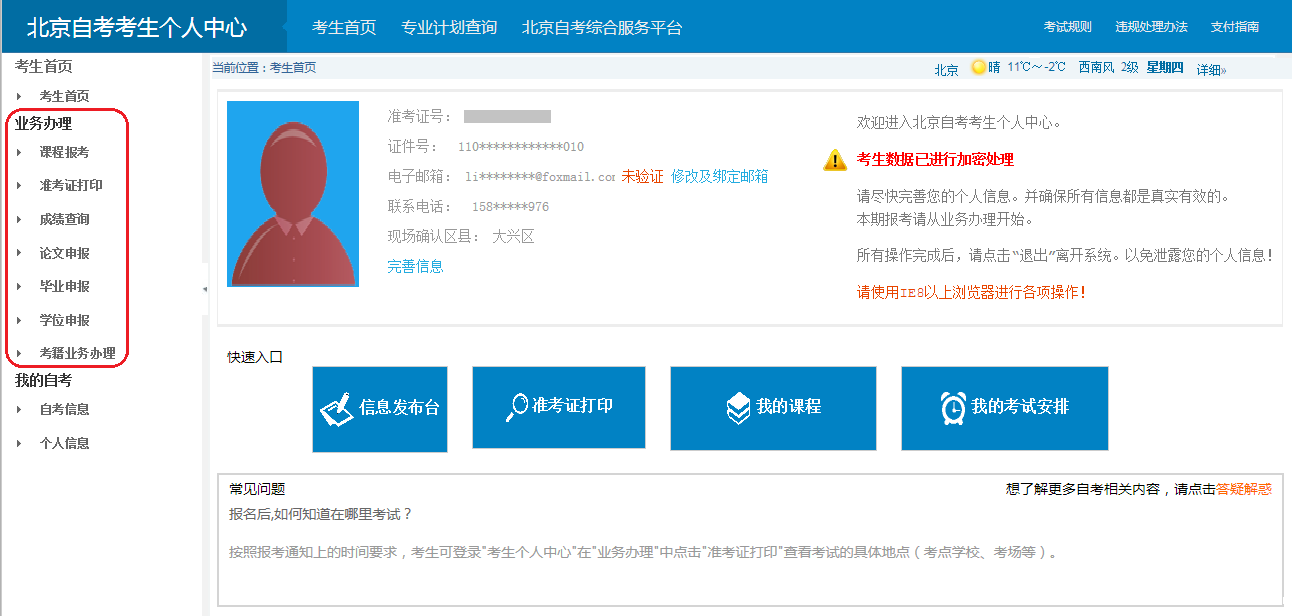The image size is (1292, 616).
Task: Select 毕业申报 in the sidebar
Action: point(65,287)
